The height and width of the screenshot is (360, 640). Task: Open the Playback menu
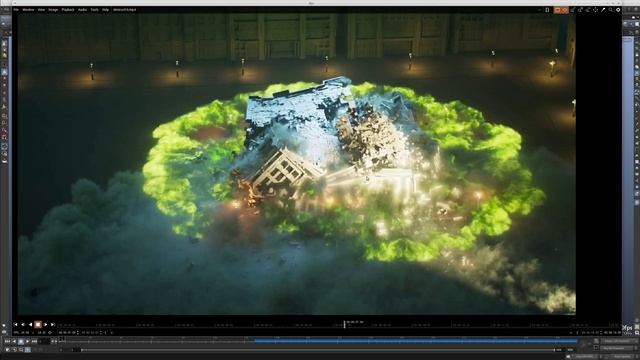click(68, 9)
